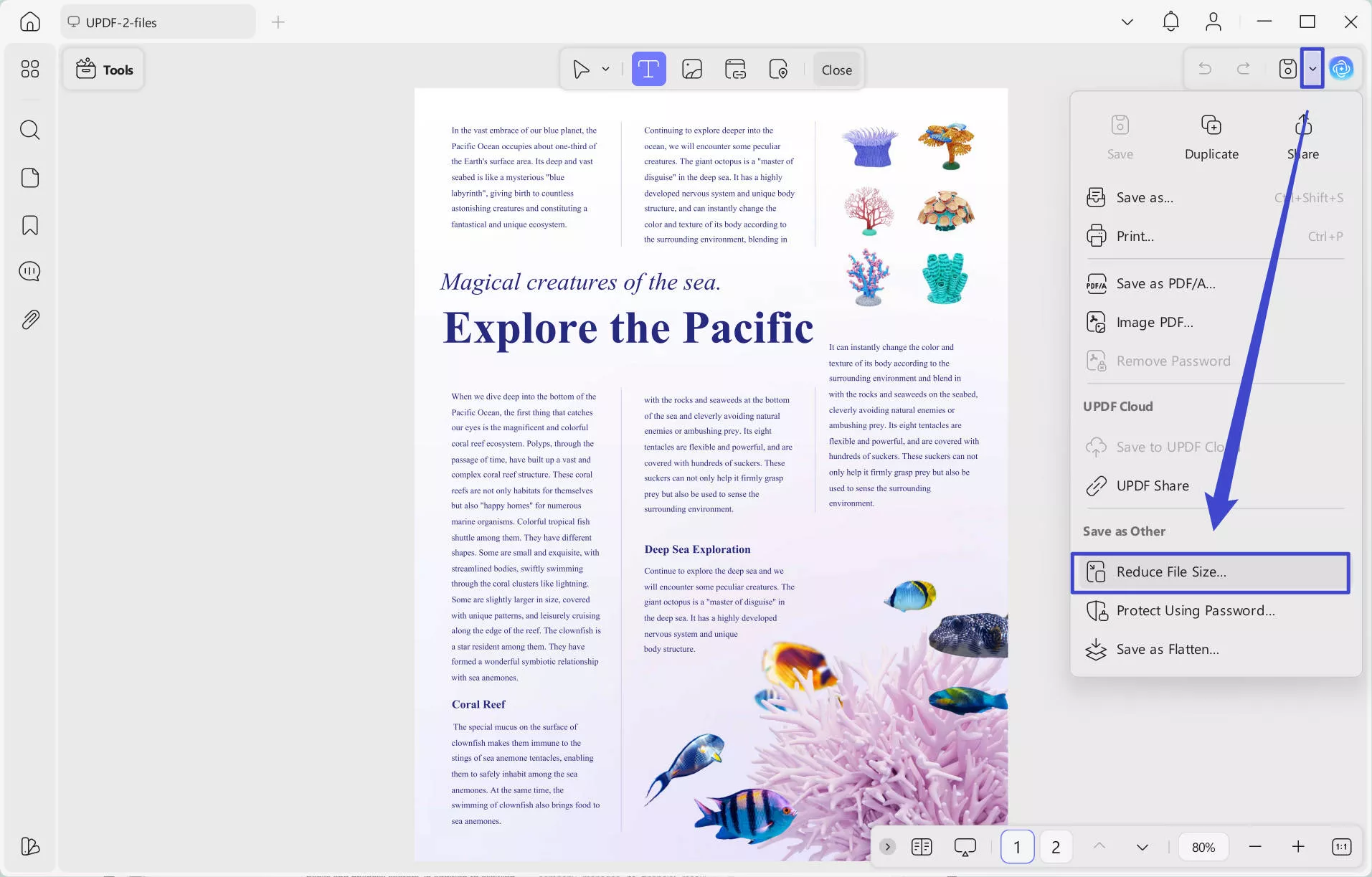Toggle slideshow presentation mode
The height and width of the screenshot is (877, 1372).
(965, 847)
